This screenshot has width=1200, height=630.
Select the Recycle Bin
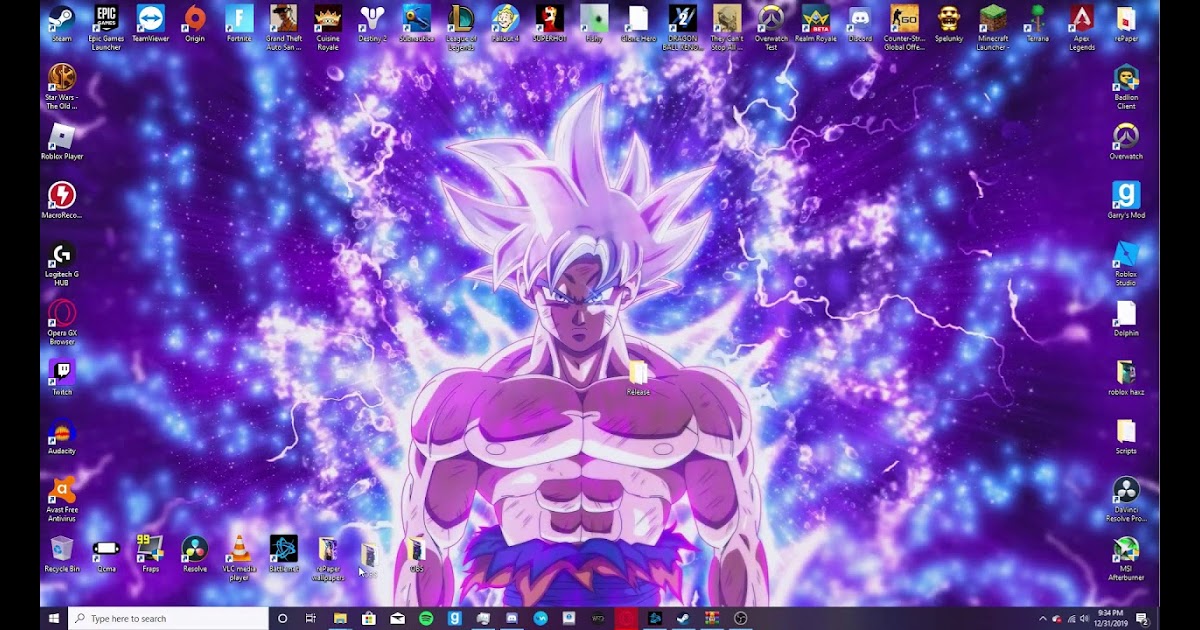[62, 555]
